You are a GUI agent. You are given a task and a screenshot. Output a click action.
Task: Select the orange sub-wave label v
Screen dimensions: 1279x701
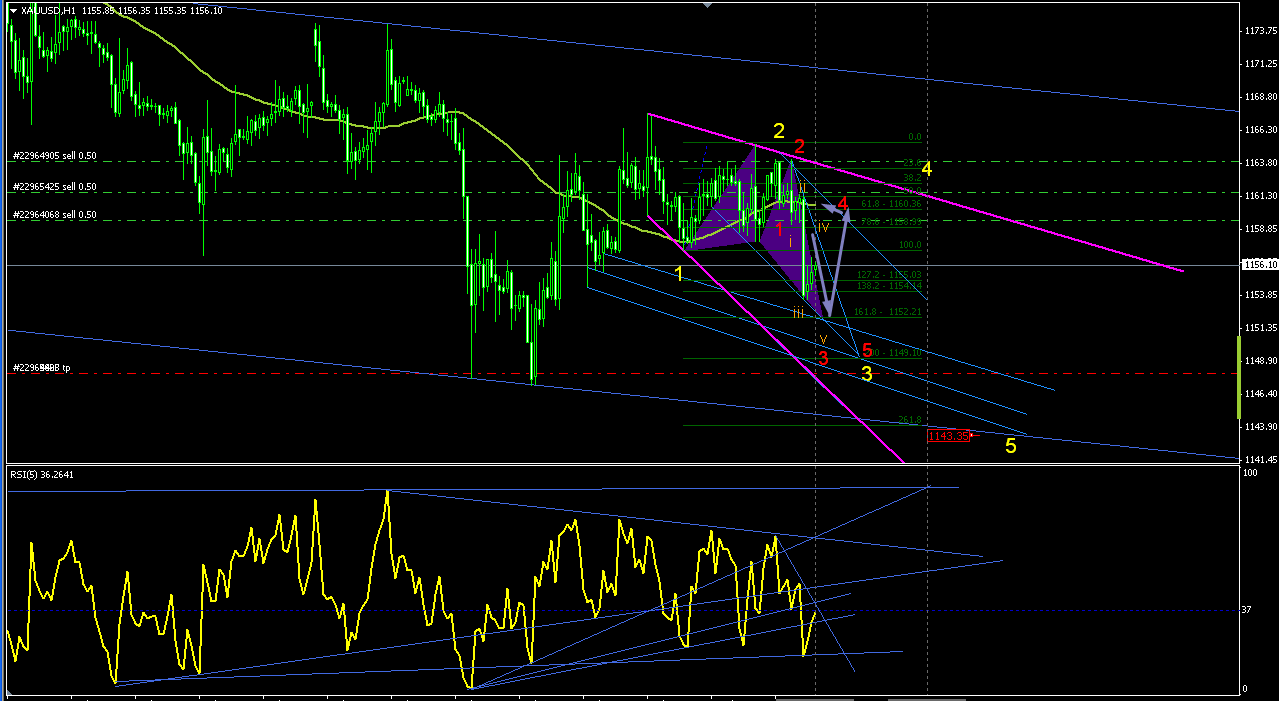click(823, 340)
